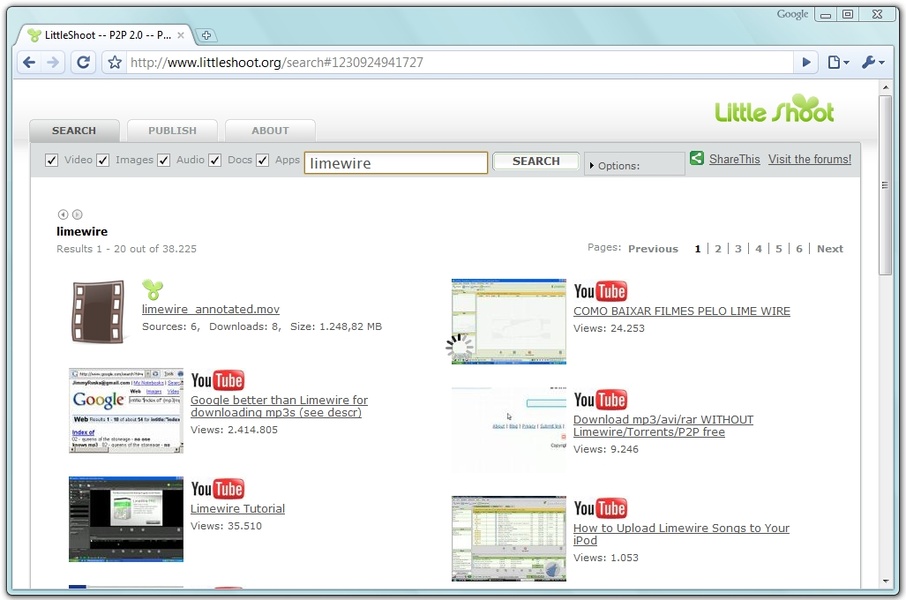Screen dimensions: 906x600
Task: Click the Results 1 - 20 out of 38.225 text
Action: point(127,249)
